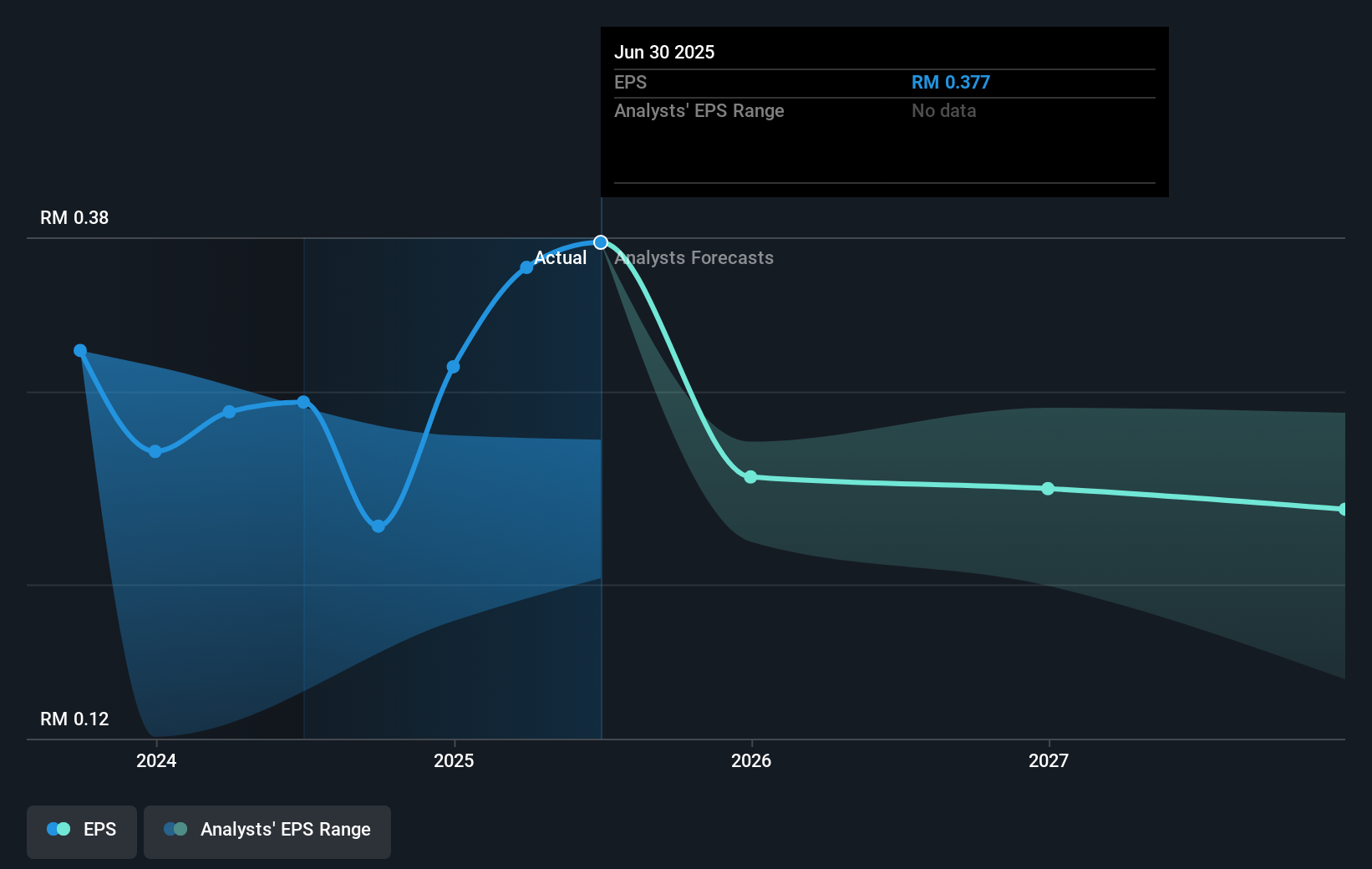Click the highlighted Jun 30 2025 EPS data point
The height and width of the screenshot is (869, 1372).
[601, 242]
